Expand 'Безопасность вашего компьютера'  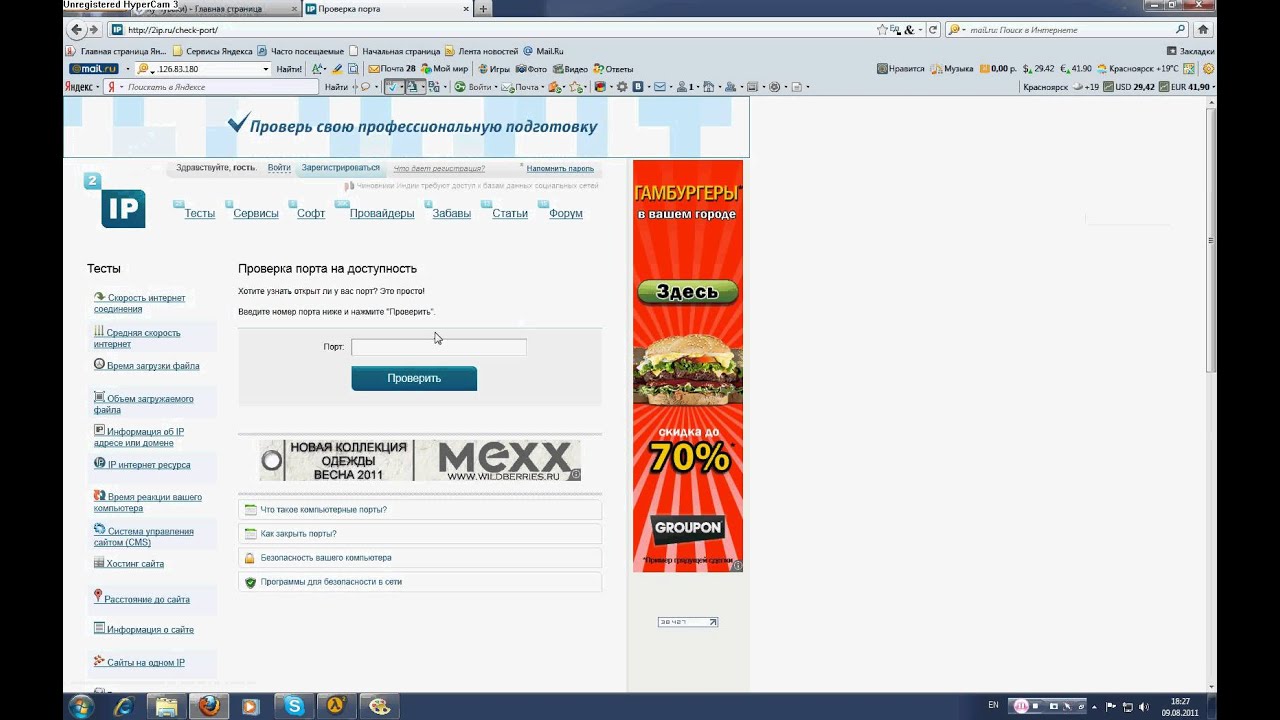point(420,558)
